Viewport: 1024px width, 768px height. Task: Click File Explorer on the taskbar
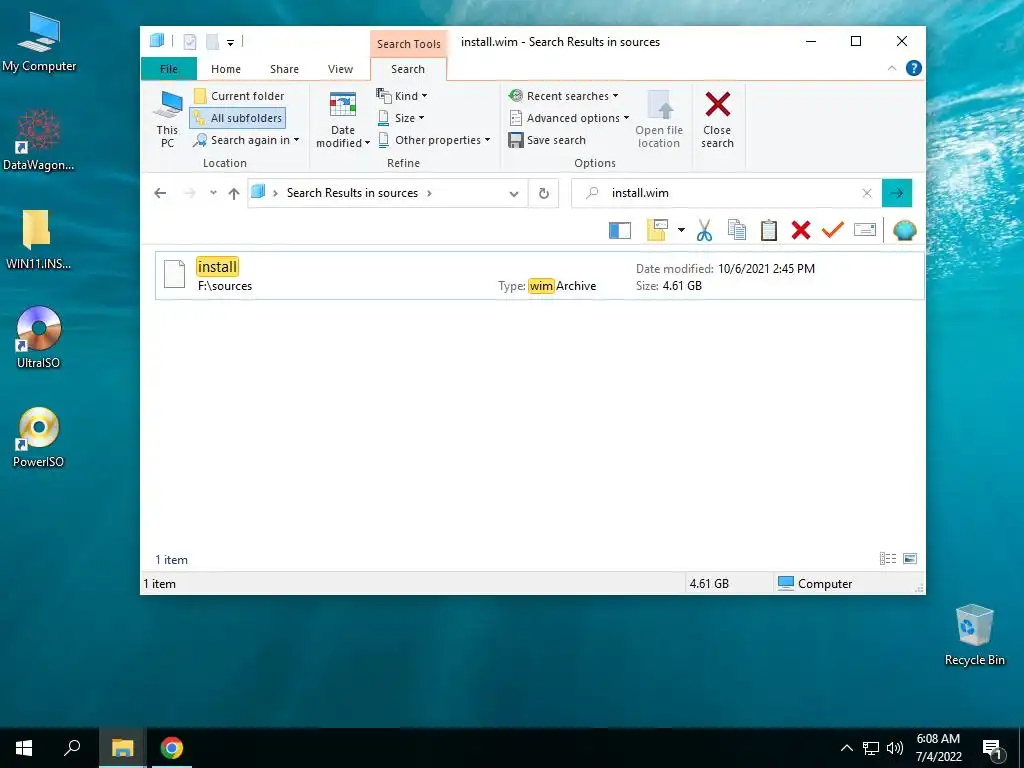122,748
